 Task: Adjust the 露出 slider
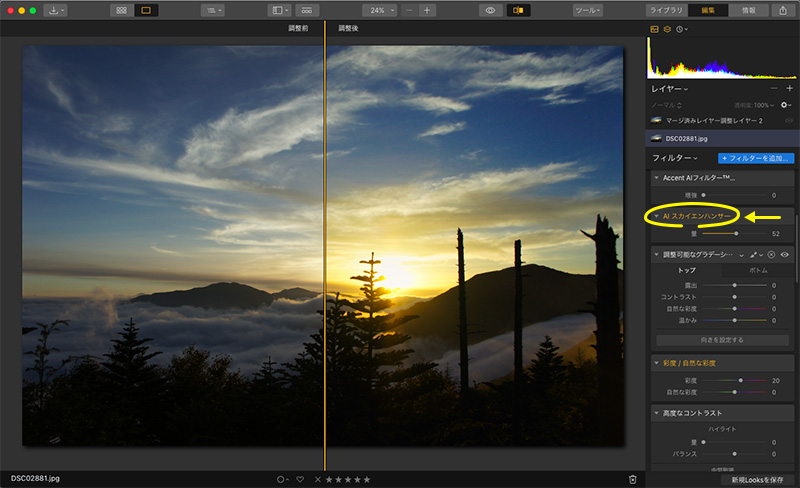735,285
